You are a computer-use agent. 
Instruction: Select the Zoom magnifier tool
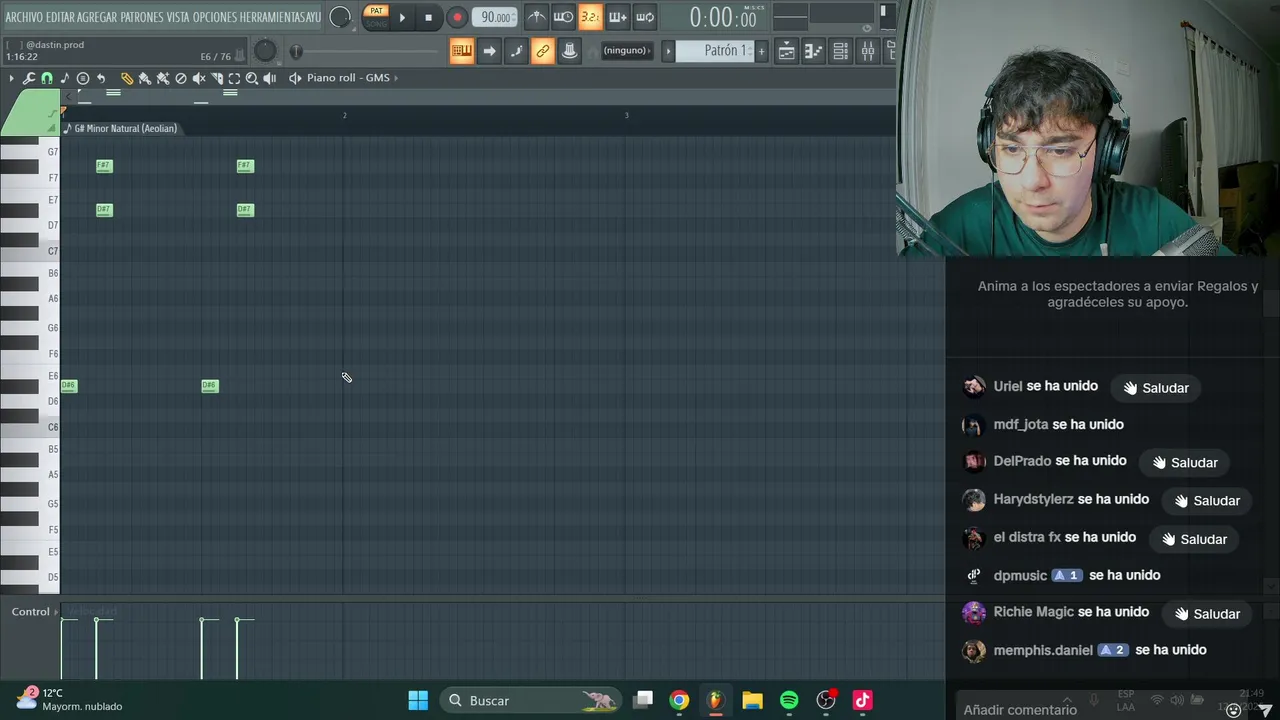click(252, 78)
